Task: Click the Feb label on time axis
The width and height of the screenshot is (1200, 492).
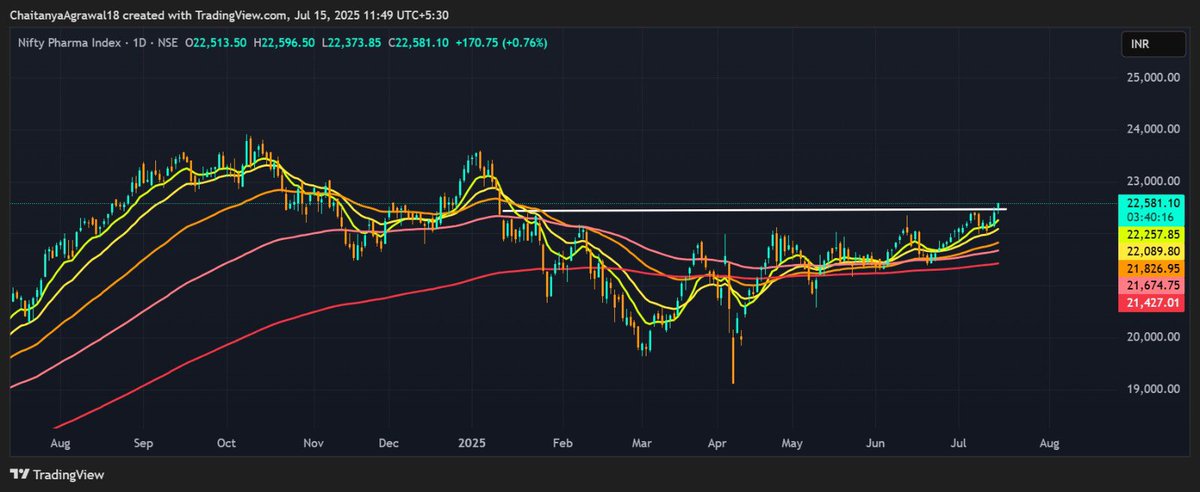Action: pyautogui.click(x=562, y=441)
